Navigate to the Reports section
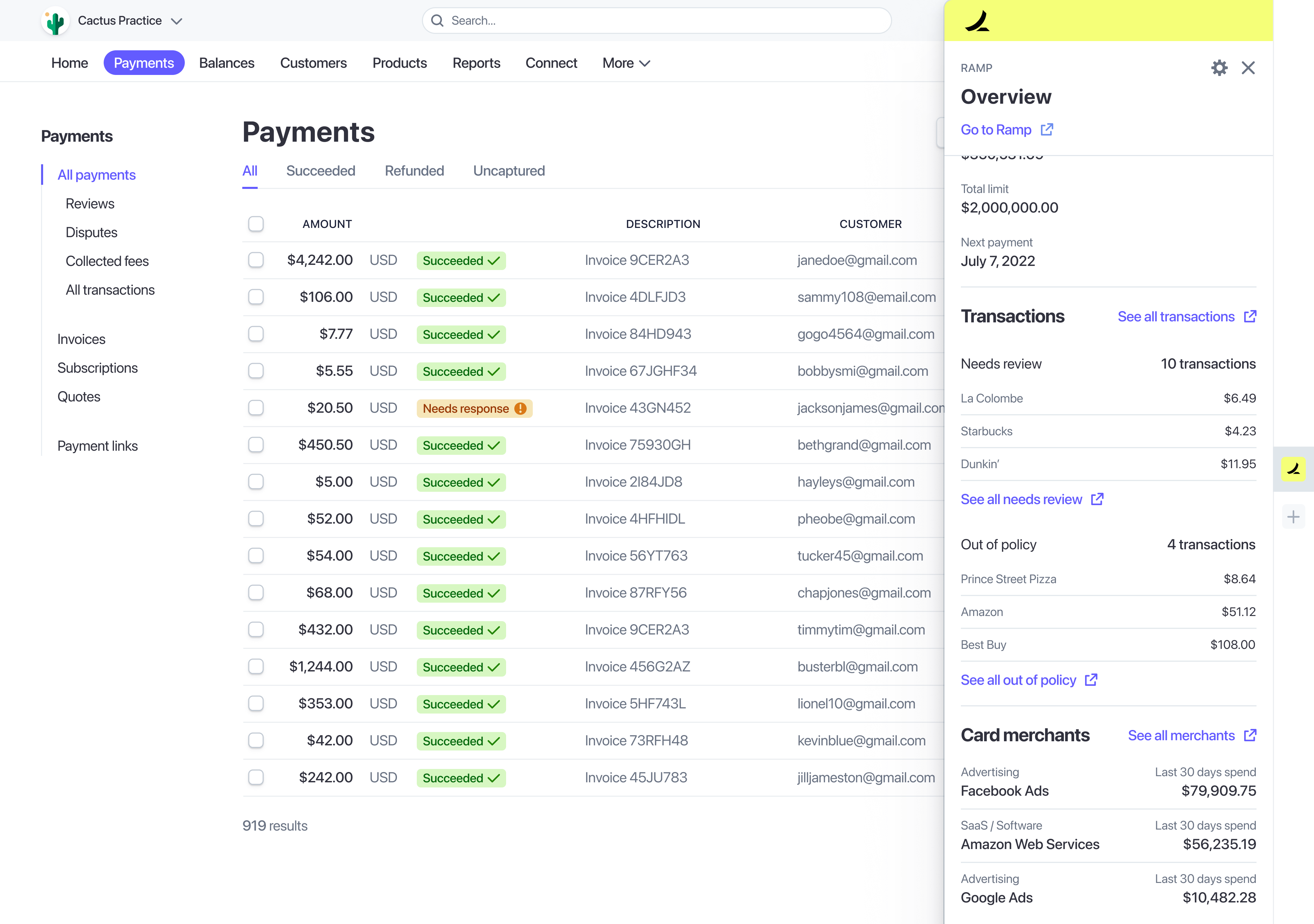 pyautogui.click(x=476, y=63)
